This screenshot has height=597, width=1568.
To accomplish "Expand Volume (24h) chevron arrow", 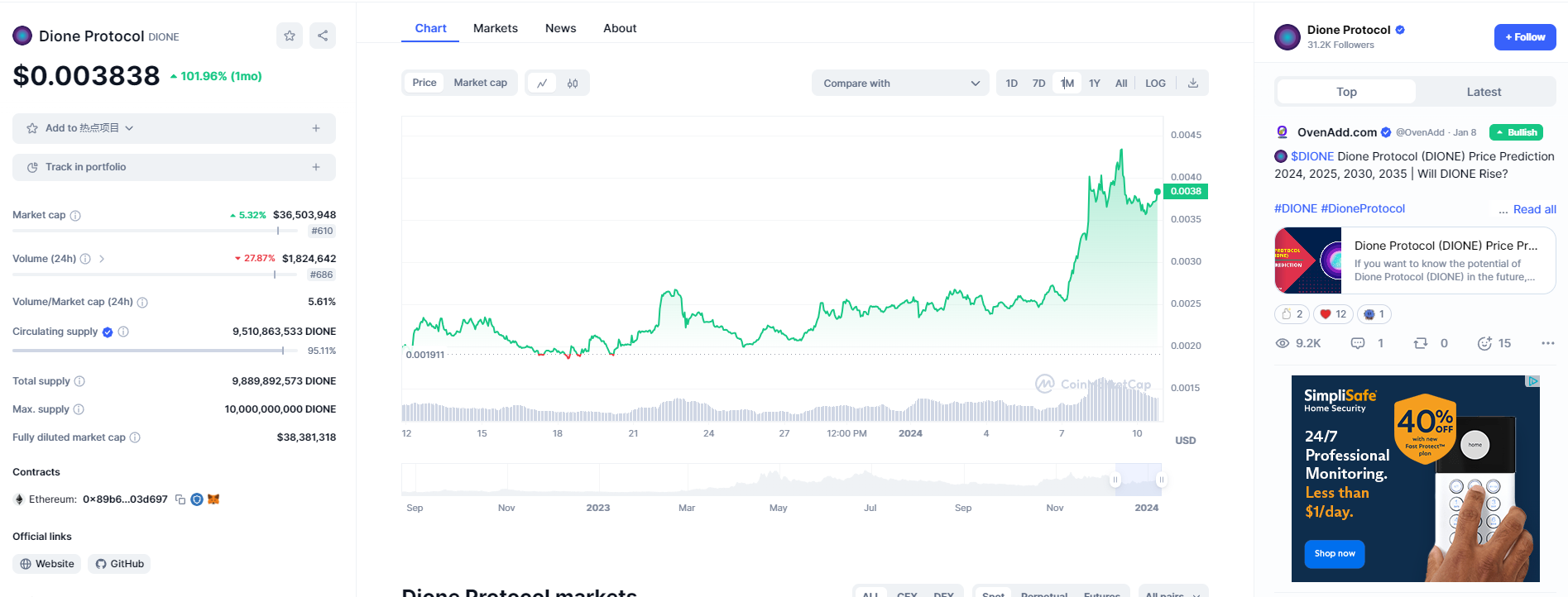I will (102, 259).
